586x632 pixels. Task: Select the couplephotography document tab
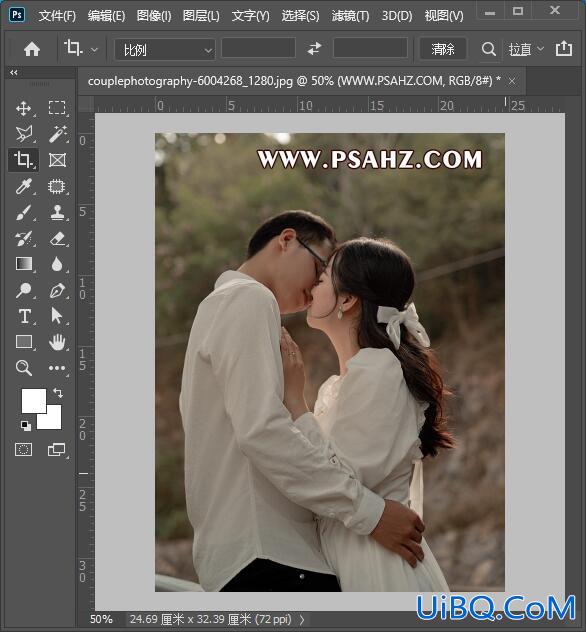tap(294, 81)
